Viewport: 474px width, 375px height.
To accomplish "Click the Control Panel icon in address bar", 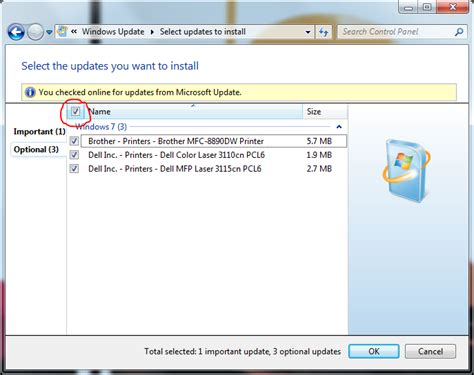I will tap(62, 32).
